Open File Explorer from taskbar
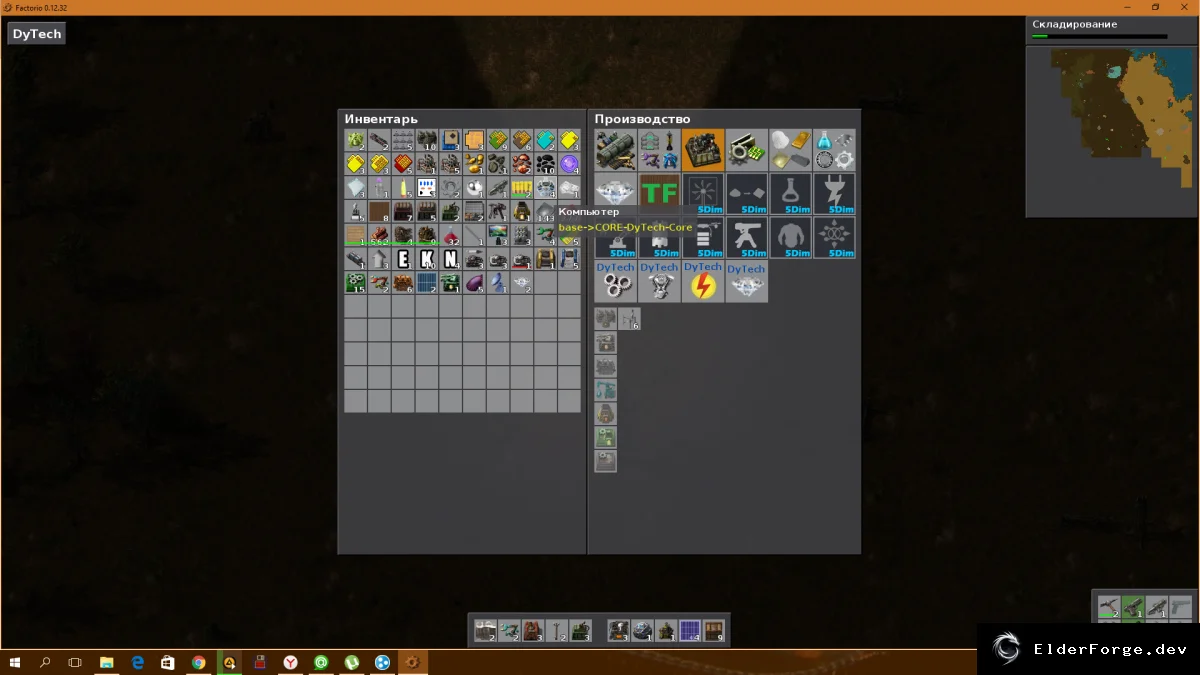 click(x=107, y=662)
